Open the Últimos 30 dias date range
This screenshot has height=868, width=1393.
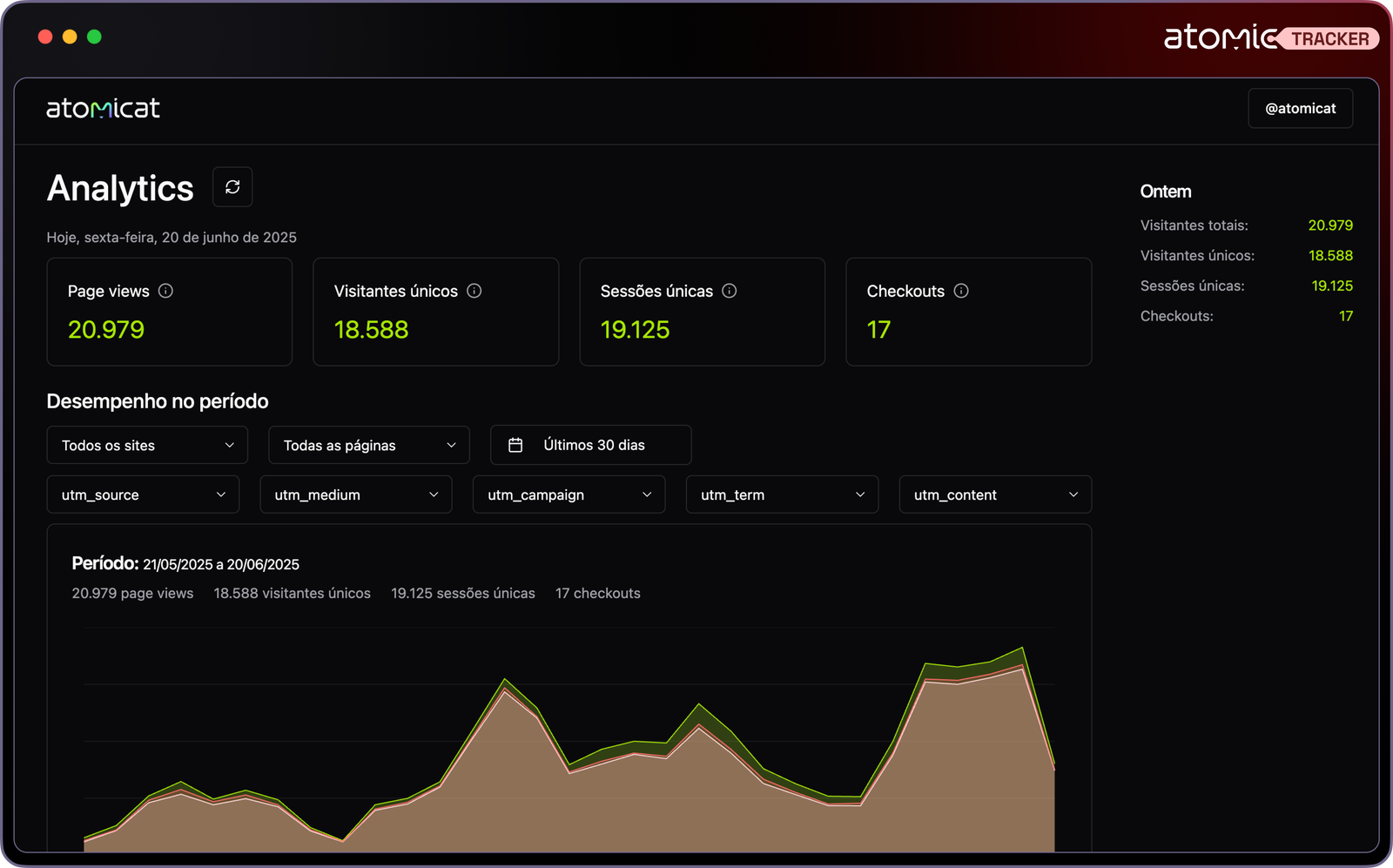coord(594,445)
